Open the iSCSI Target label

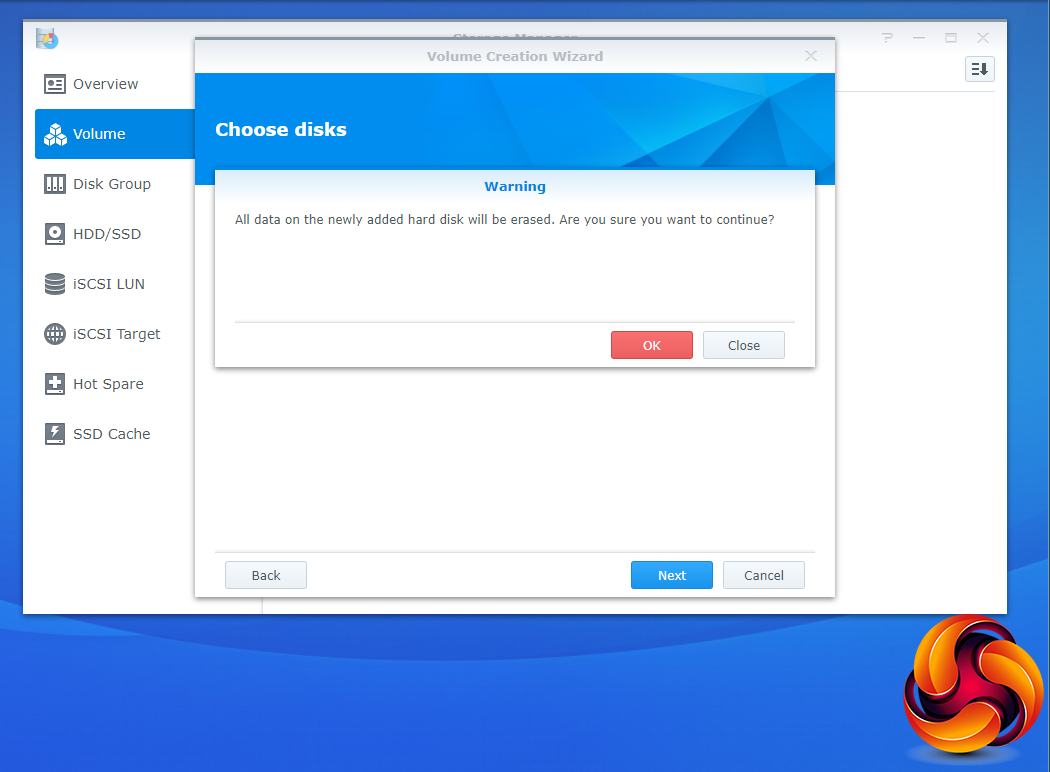[117, 334]
